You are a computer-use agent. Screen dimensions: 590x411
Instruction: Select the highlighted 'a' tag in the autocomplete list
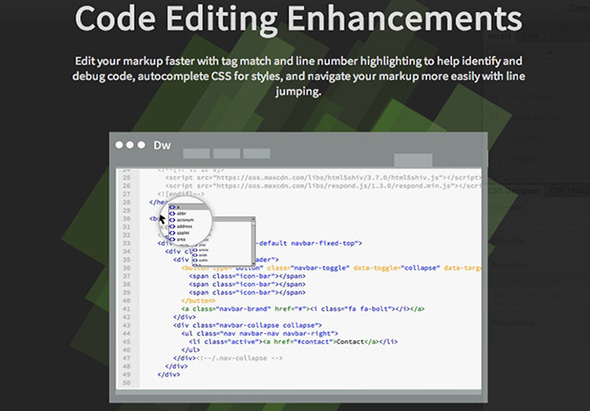pyautogui.click(x=188, y=207)
